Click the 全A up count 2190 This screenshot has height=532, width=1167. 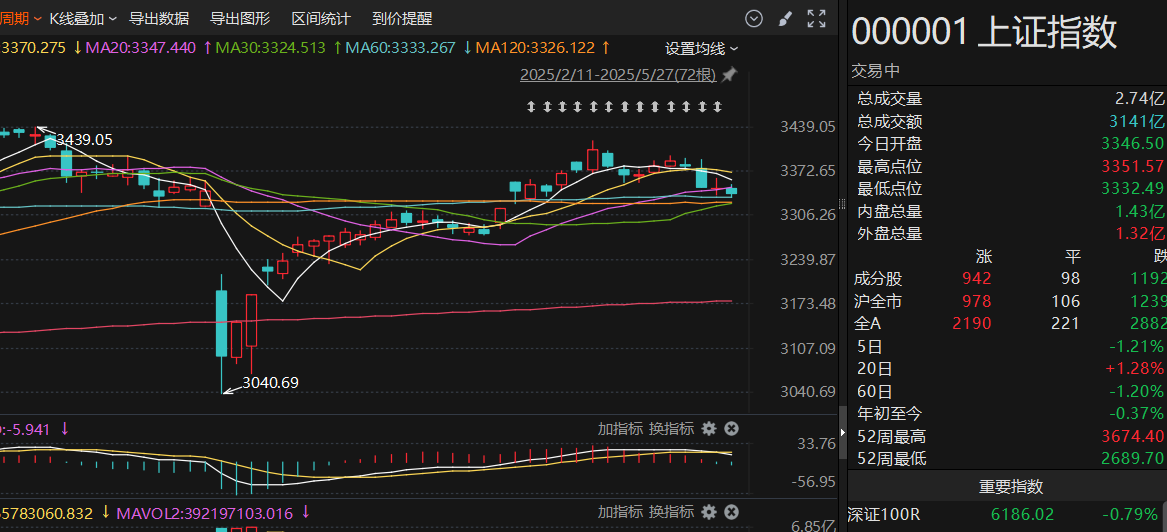tap(972, 324)
